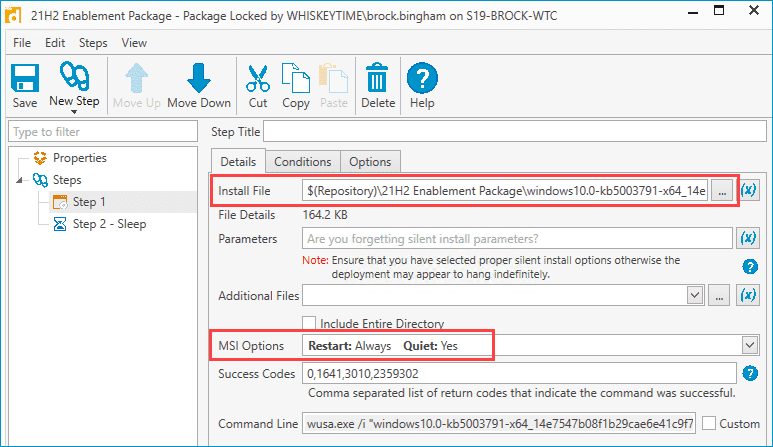Save the package with the floppy icon
Image resolution: width=773 pixels, height=447 pixels.
25,85
